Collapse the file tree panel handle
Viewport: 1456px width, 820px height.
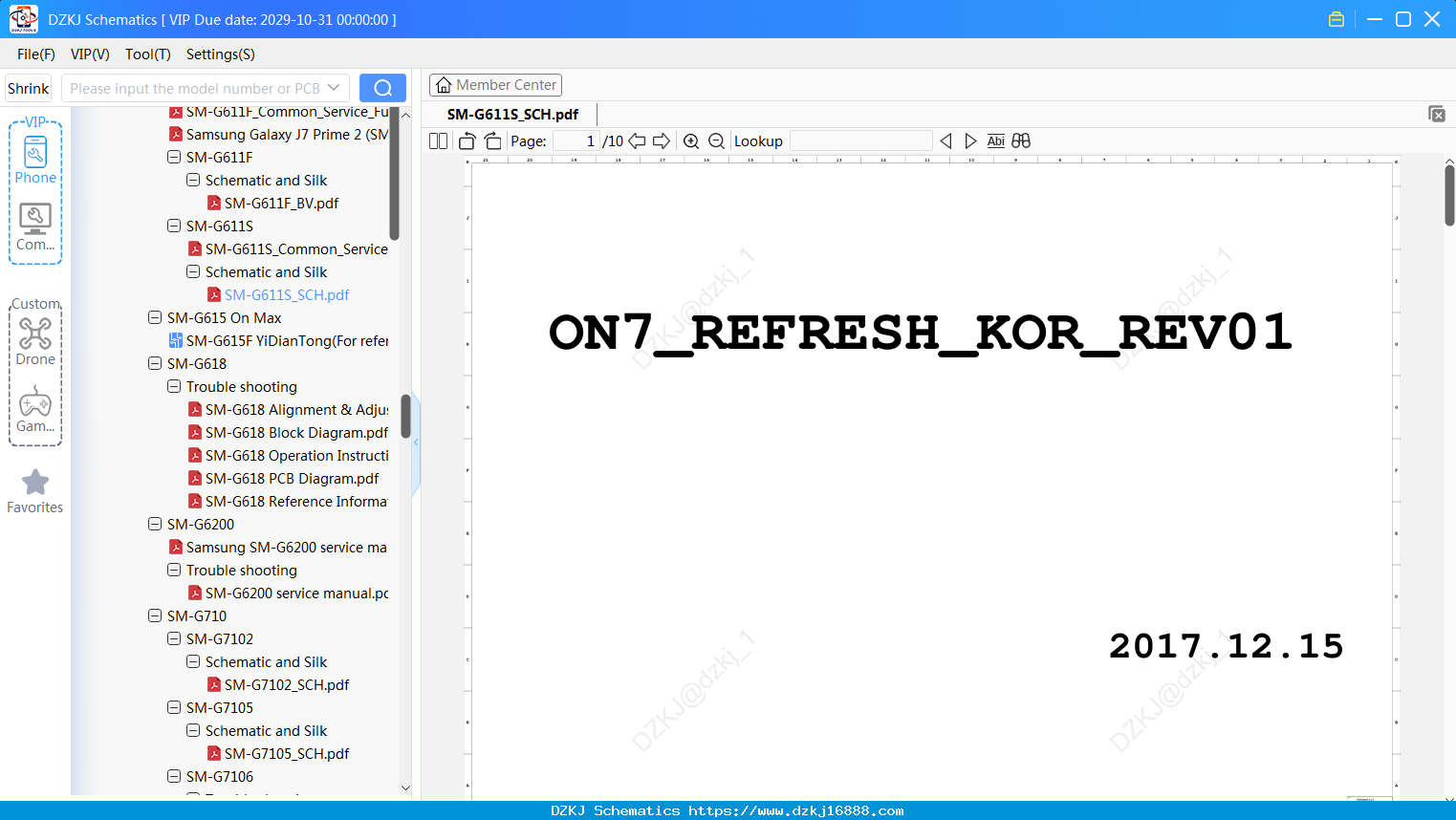tap(416, 442)
